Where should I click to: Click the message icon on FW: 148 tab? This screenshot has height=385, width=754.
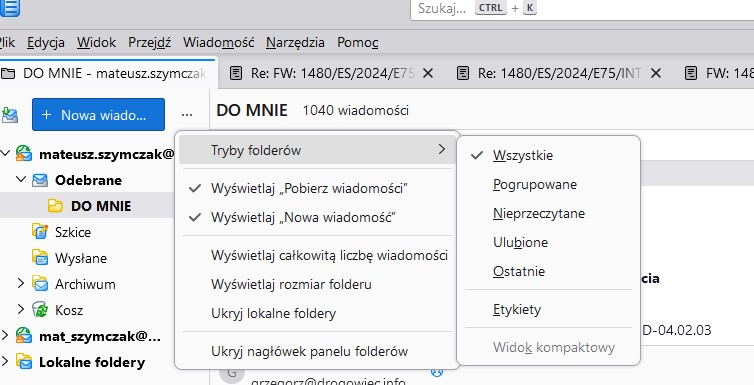coord(691,73)
